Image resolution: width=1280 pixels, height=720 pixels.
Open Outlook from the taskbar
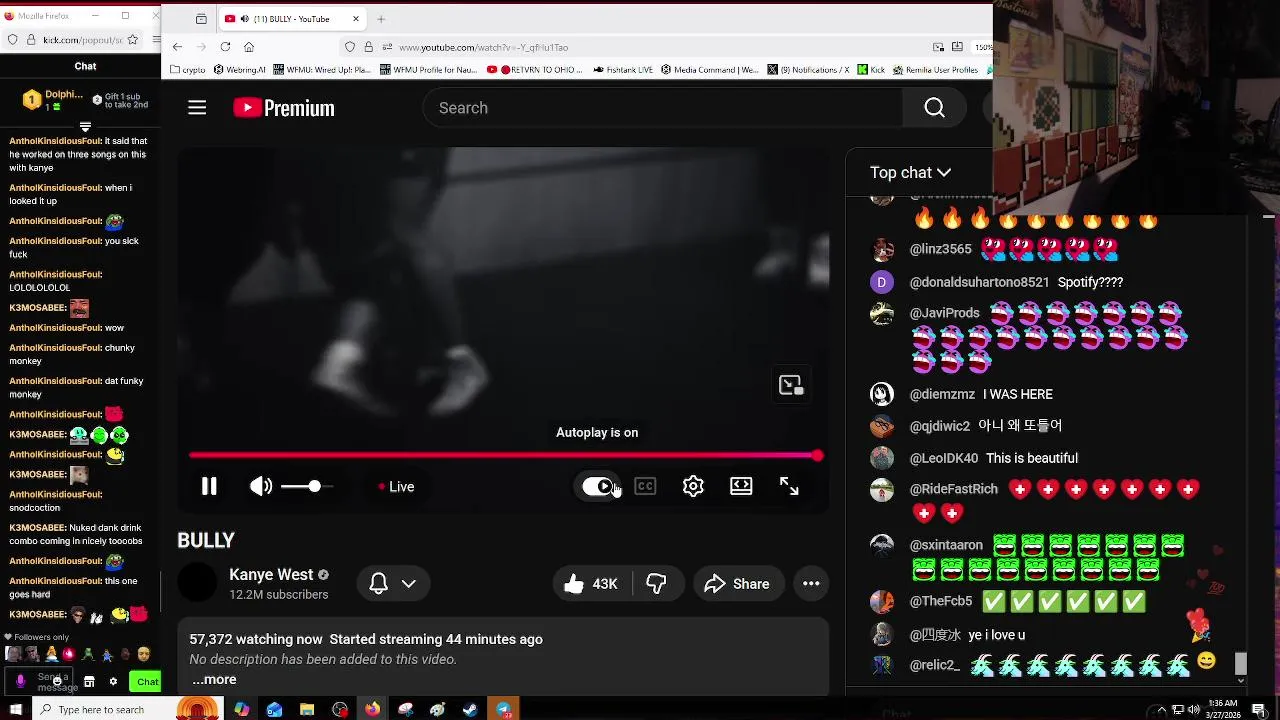tap(275, 710)
